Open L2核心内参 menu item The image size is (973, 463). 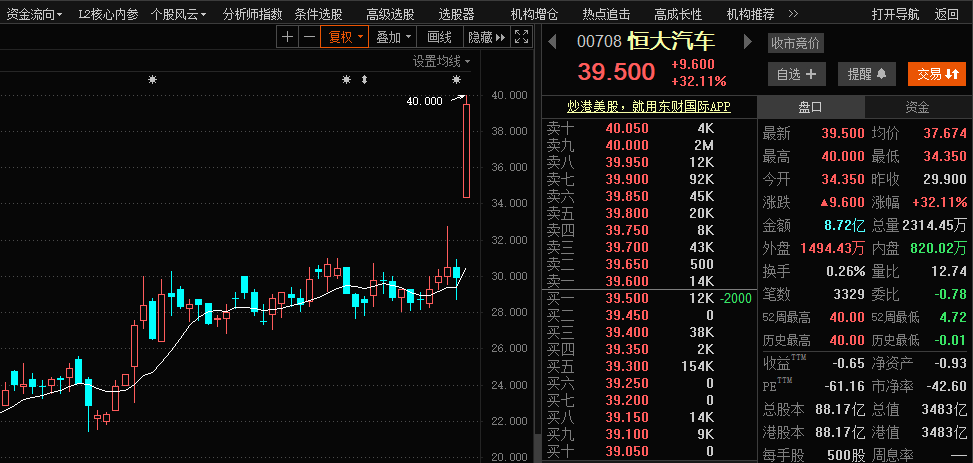click(109, 14)
